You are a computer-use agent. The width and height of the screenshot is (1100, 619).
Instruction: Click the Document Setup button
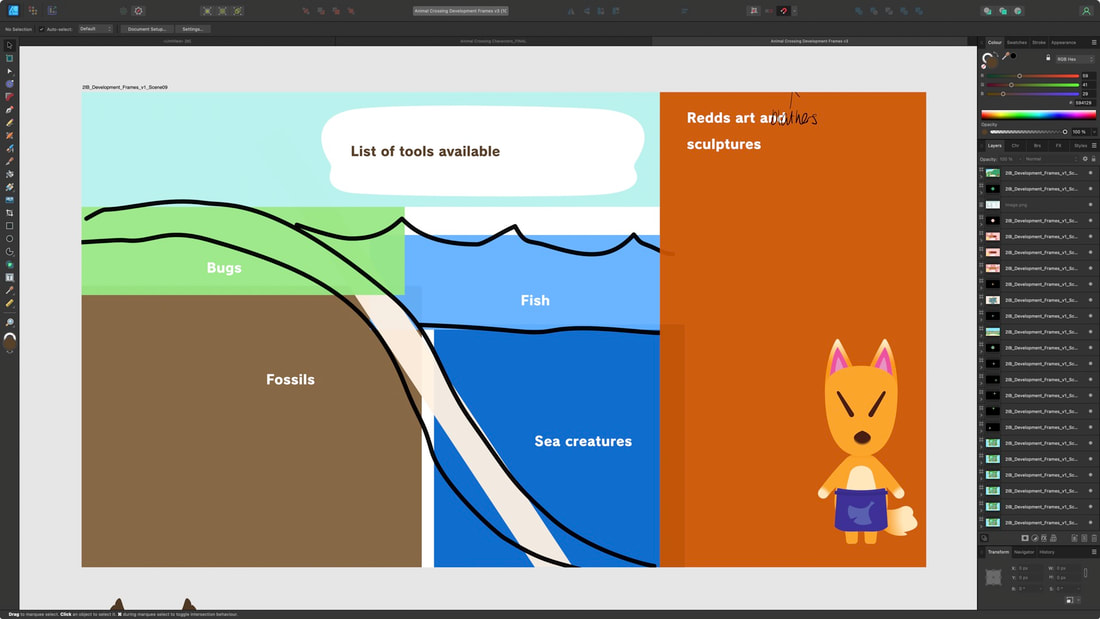pyautogui.click(x=147, y=29)
